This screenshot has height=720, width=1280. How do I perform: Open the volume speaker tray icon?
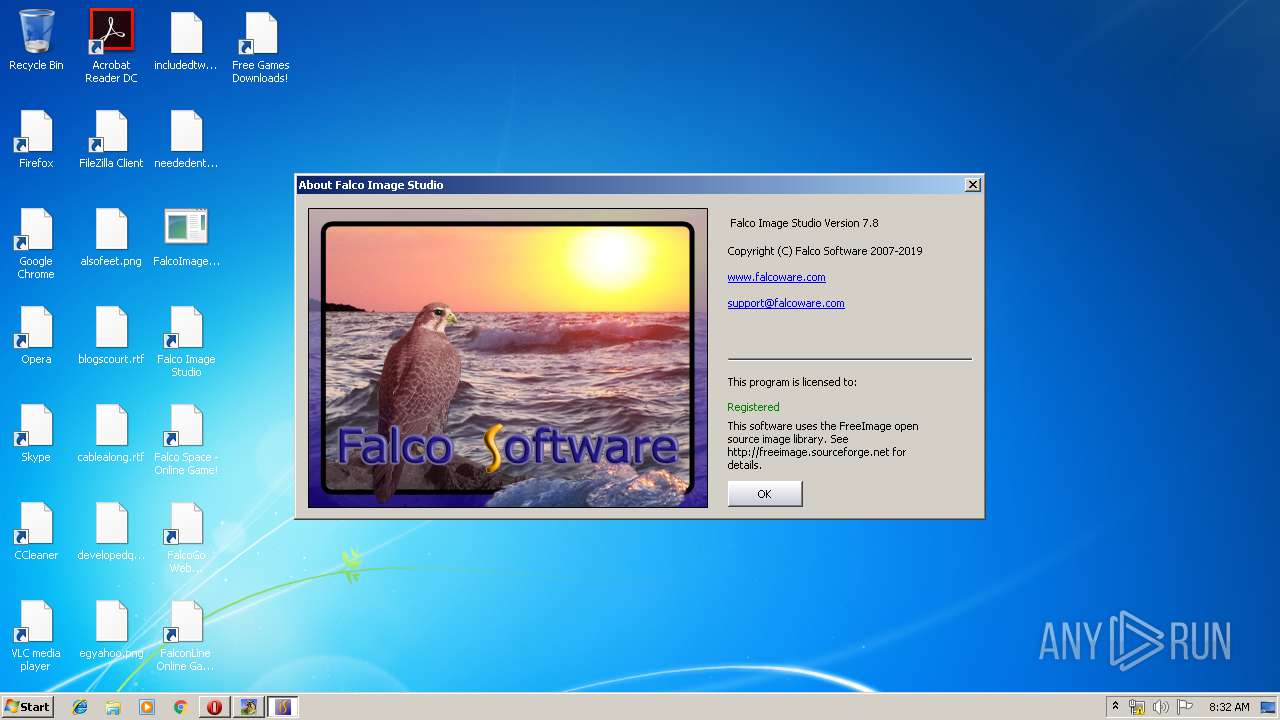pyautogui.click(x=1161, y=707)
